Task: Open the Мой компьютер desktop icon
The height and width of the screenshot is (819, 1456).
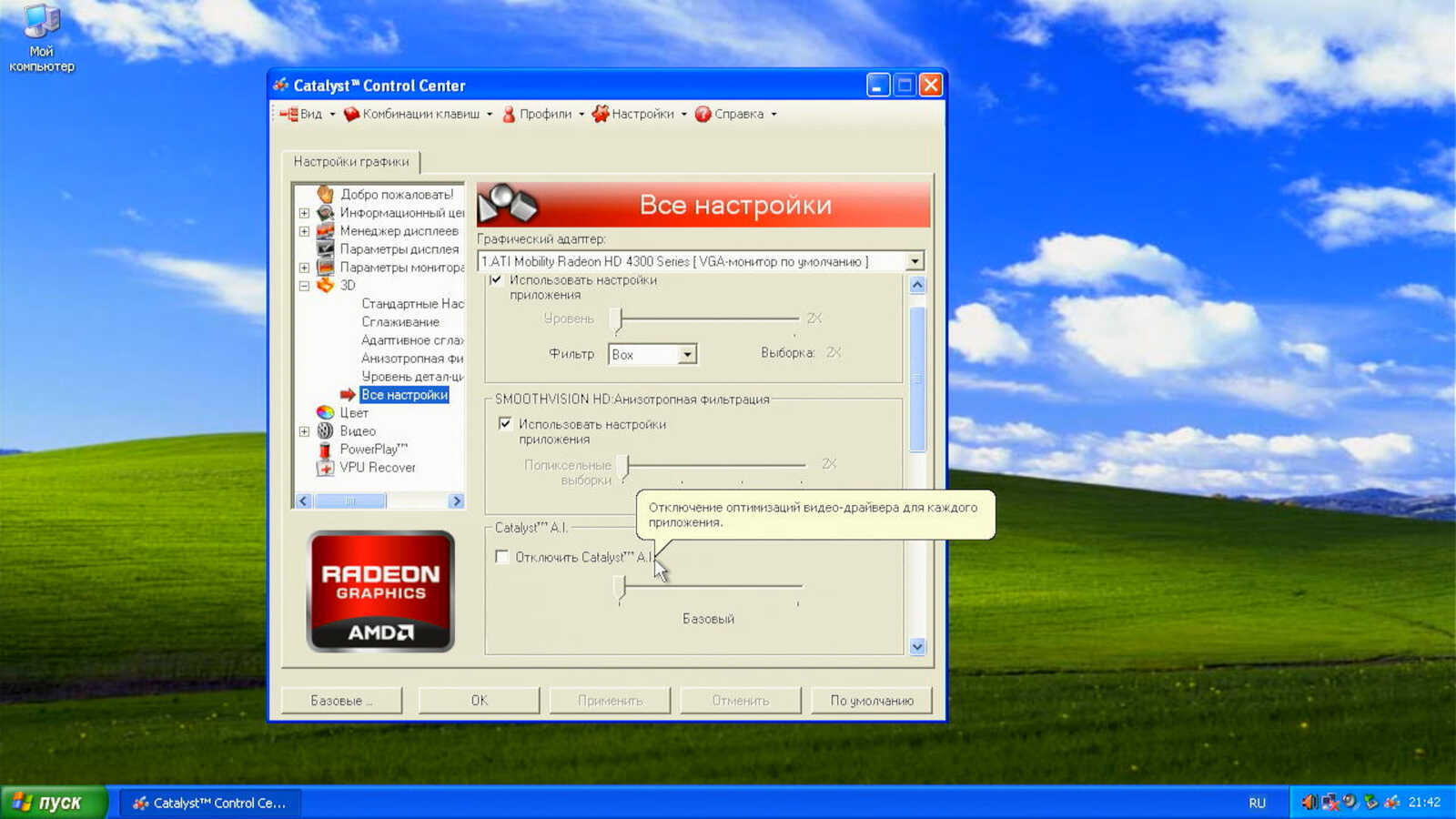Action: pos(41,38)
